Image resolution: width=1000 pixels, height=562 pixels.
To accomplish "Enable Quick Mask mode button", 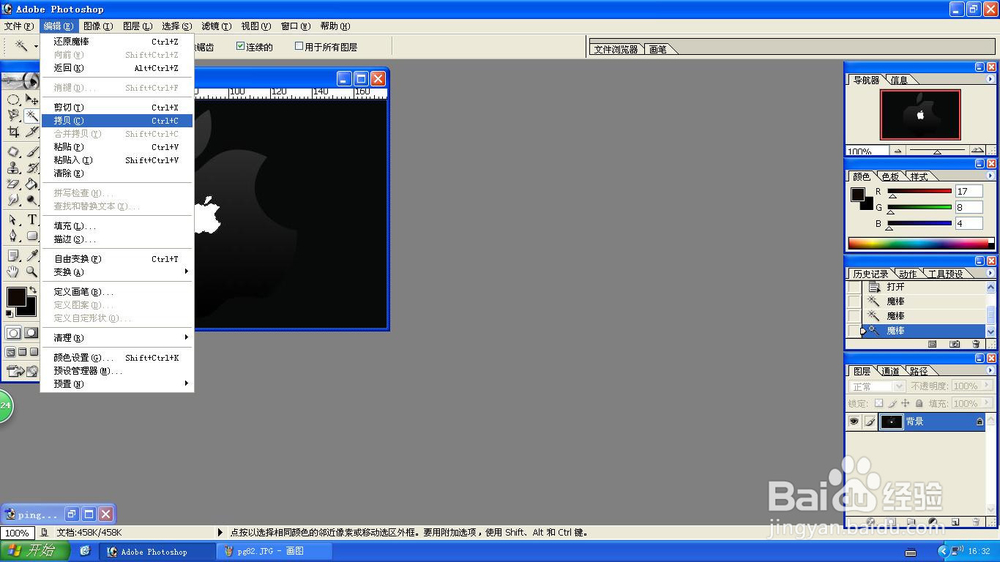I will coord(31,333).
